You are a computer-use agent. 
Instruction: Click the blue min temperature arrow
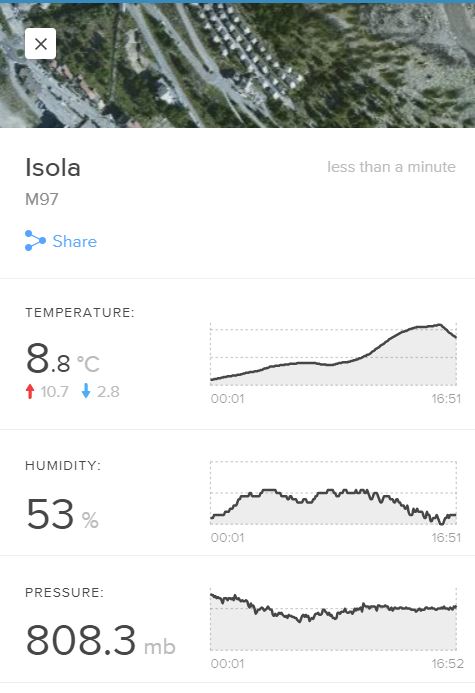point(86,391)
